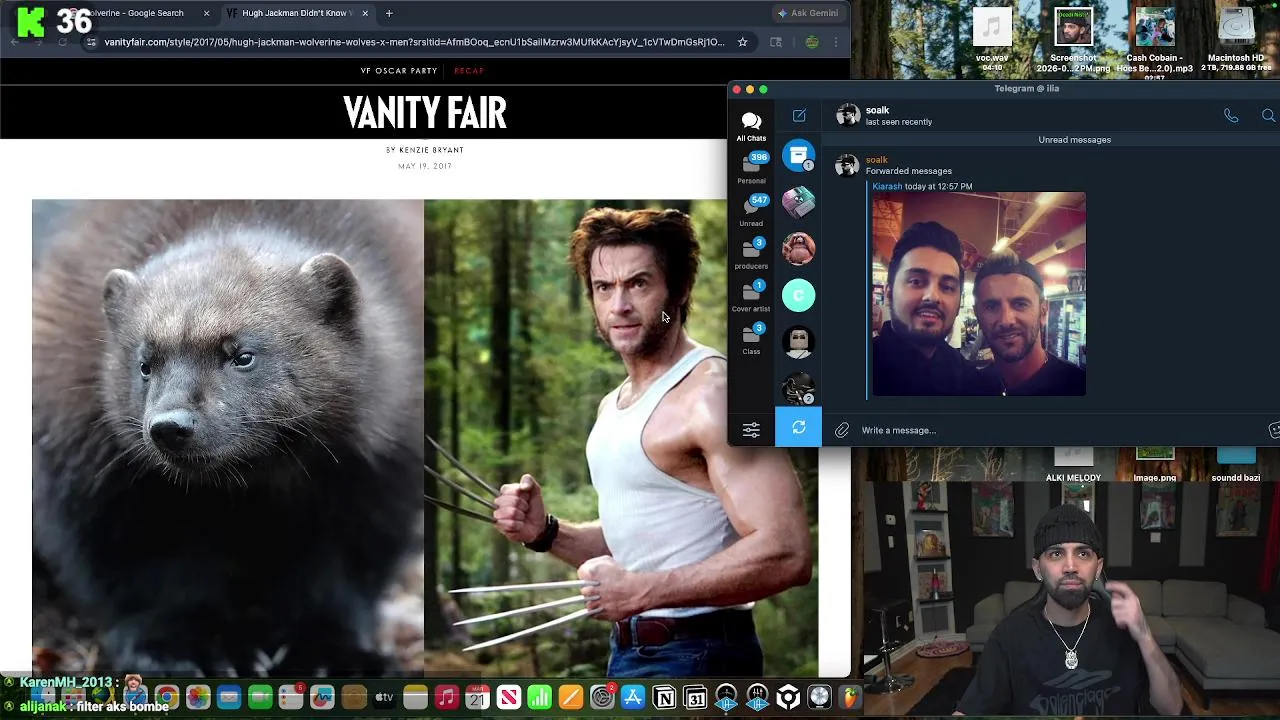Click the Chrome address bar URL

click(x=414, y=42)
